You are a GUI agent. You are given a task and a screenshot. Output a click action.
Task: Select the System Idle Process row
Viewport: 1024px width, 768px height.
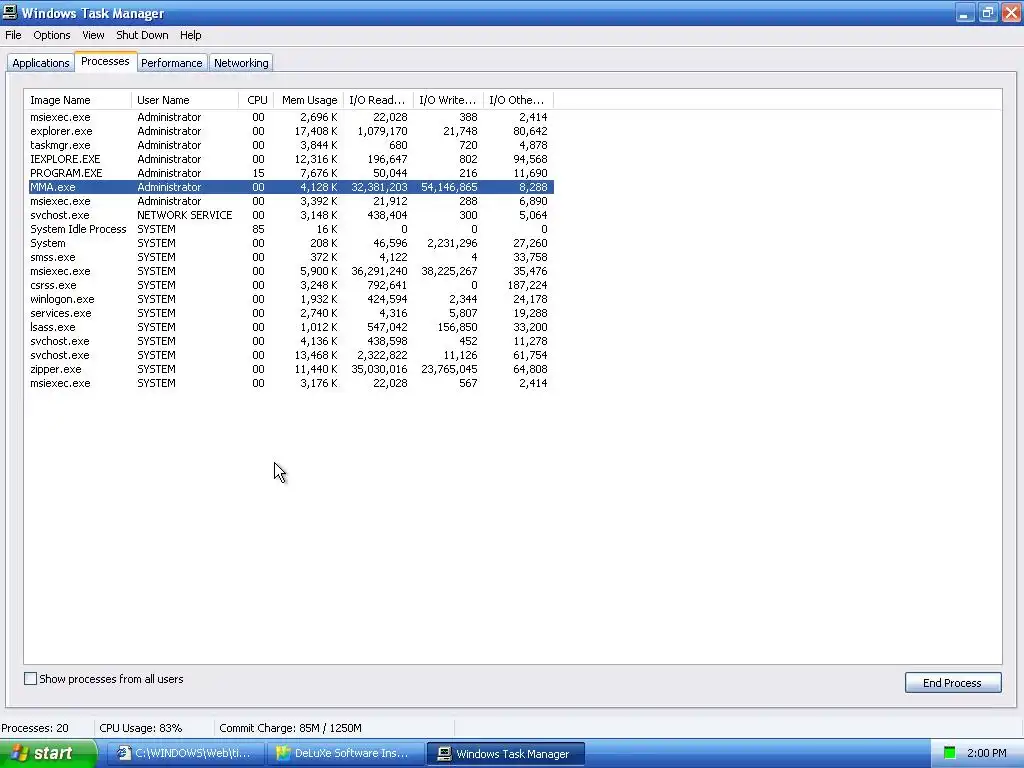[x=289, y=229]
